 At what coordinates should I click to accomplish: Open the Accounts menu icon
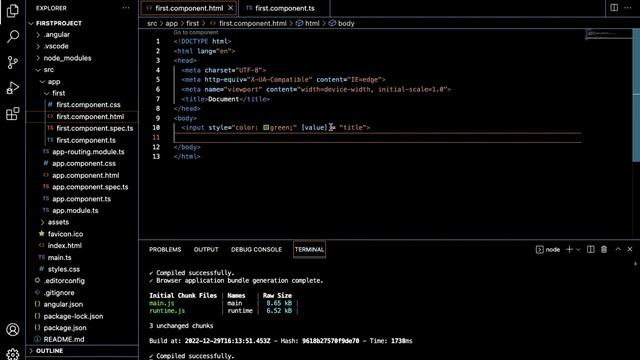coord(13,329)
